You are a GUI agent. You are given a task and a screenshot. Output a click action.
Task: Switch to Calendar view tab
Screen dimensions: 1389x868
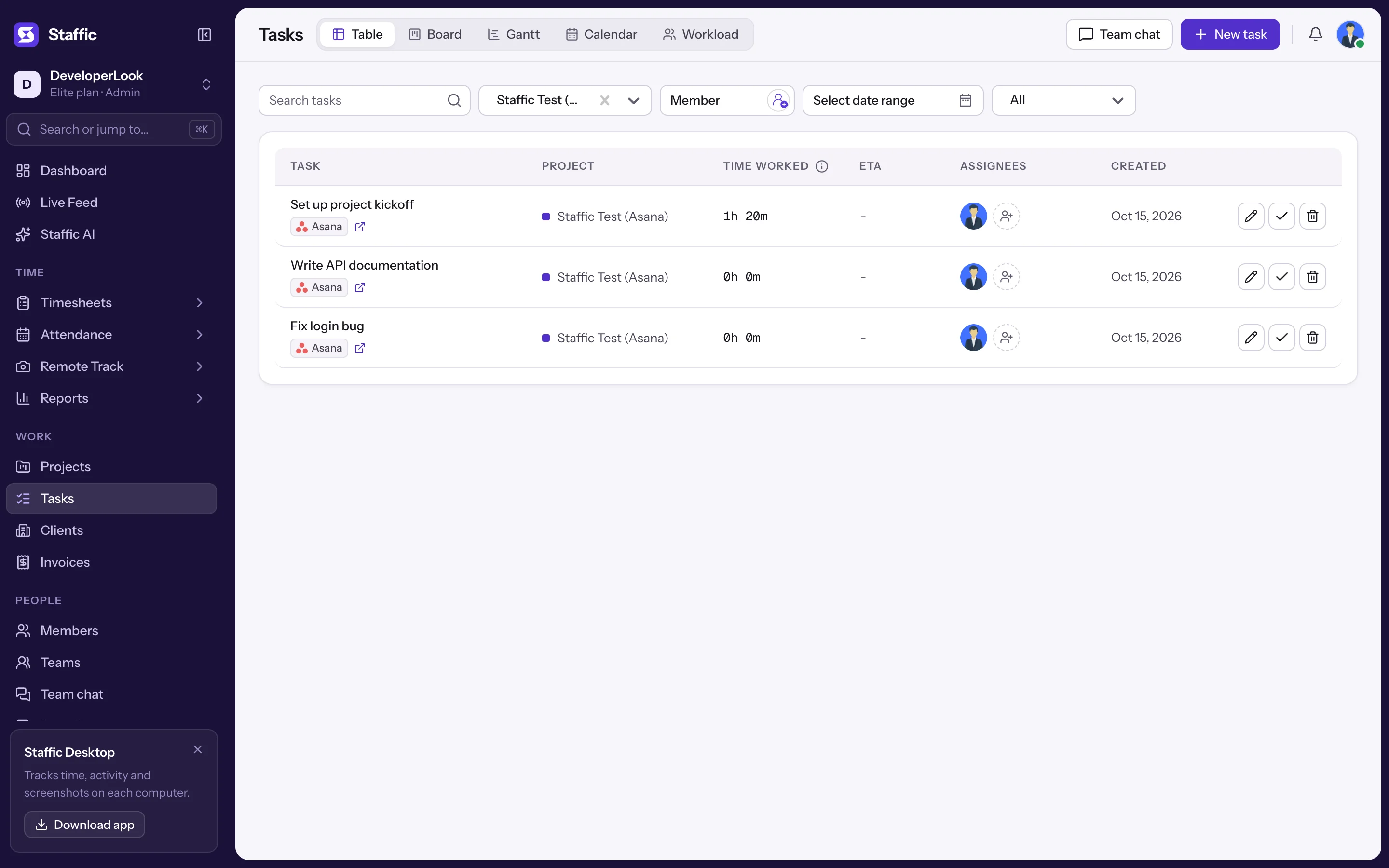pyautogui.click(x=601, y=34)
